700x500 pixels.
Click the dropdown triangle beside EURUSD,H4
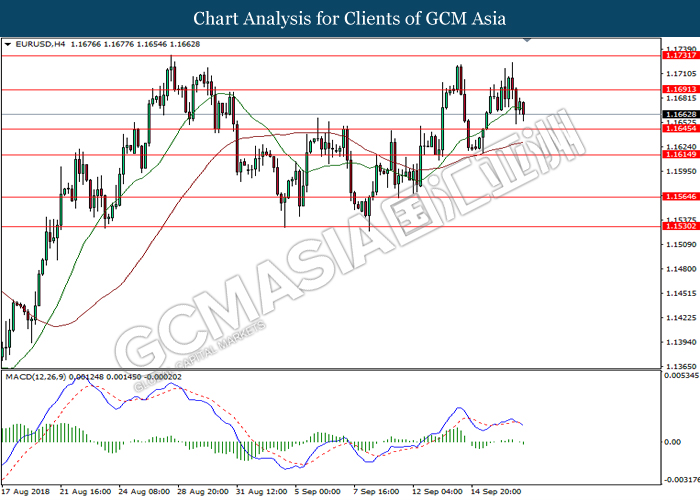[x=8, y=45]
